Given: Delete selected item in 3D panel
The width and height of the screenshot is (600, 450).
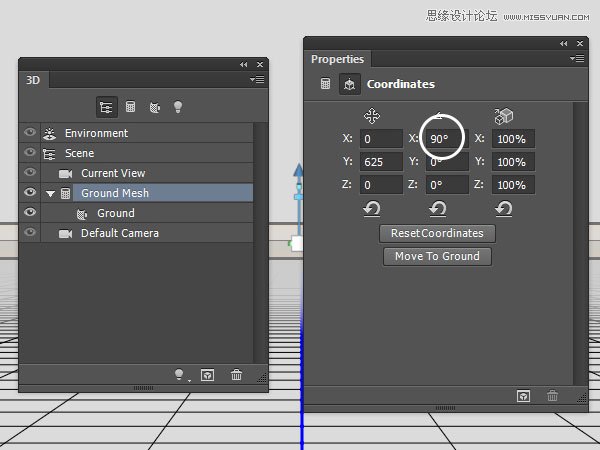Looking at the screenshot, I should (x=237, y=375).
